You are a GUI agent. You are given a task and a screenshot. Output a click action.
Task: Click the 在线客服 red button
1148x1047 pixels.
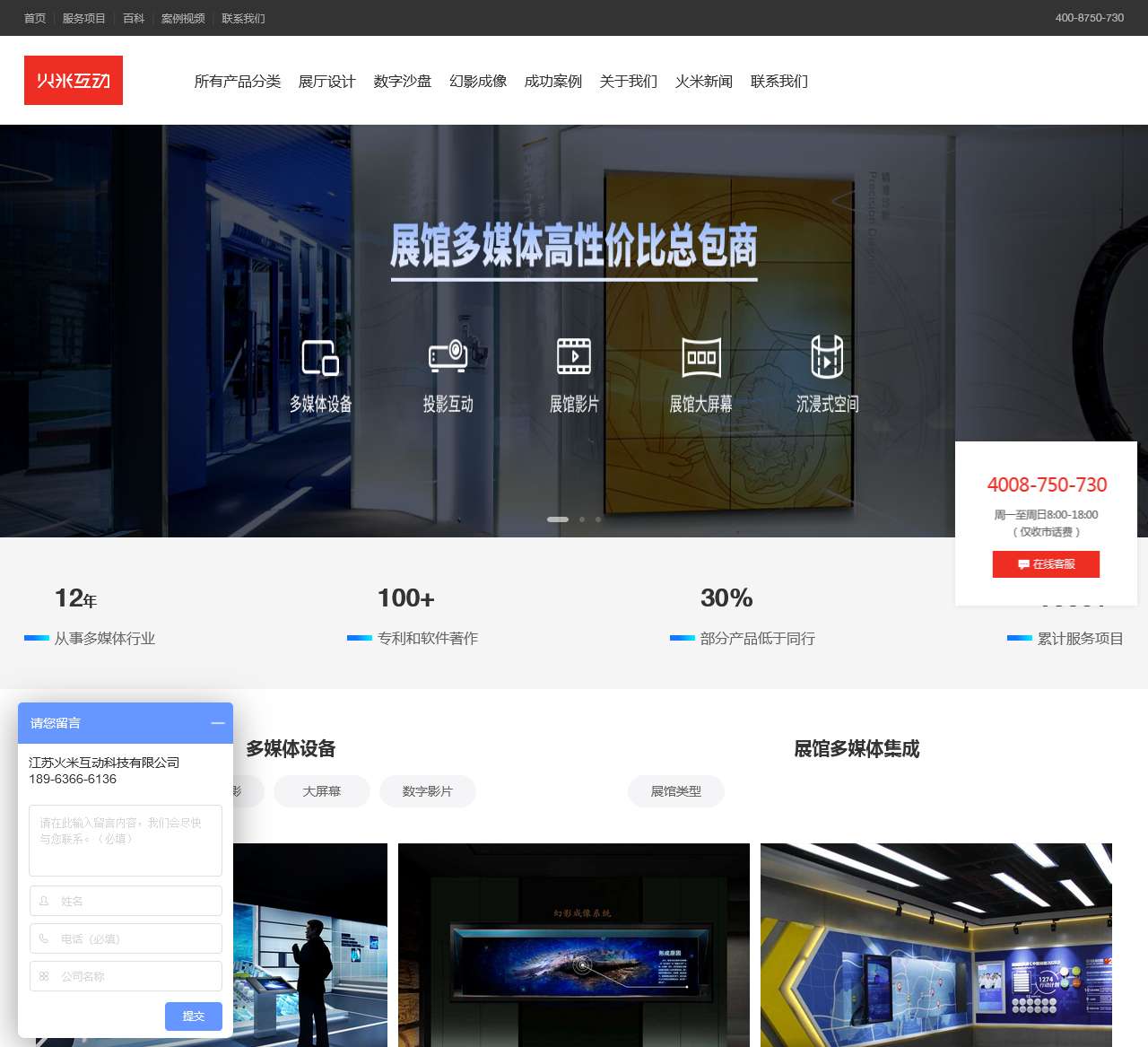(x=1046, y=564)
